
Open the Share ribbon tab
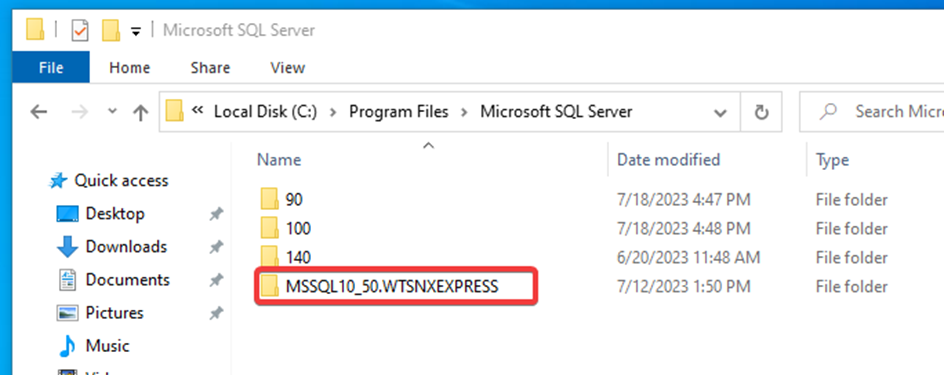tap(210, 67)
